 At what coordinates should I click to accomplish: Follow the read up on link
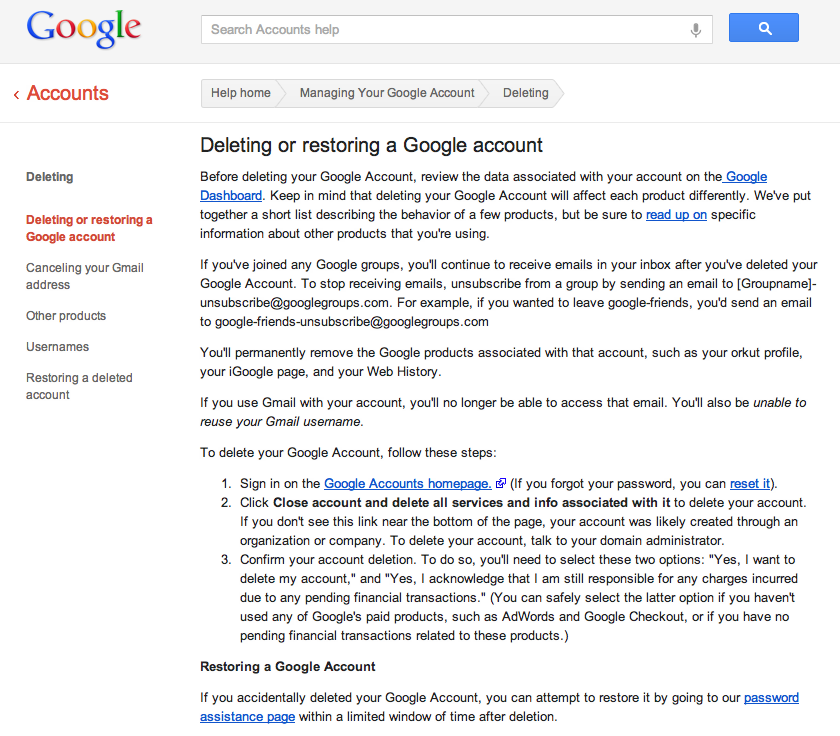676,215
